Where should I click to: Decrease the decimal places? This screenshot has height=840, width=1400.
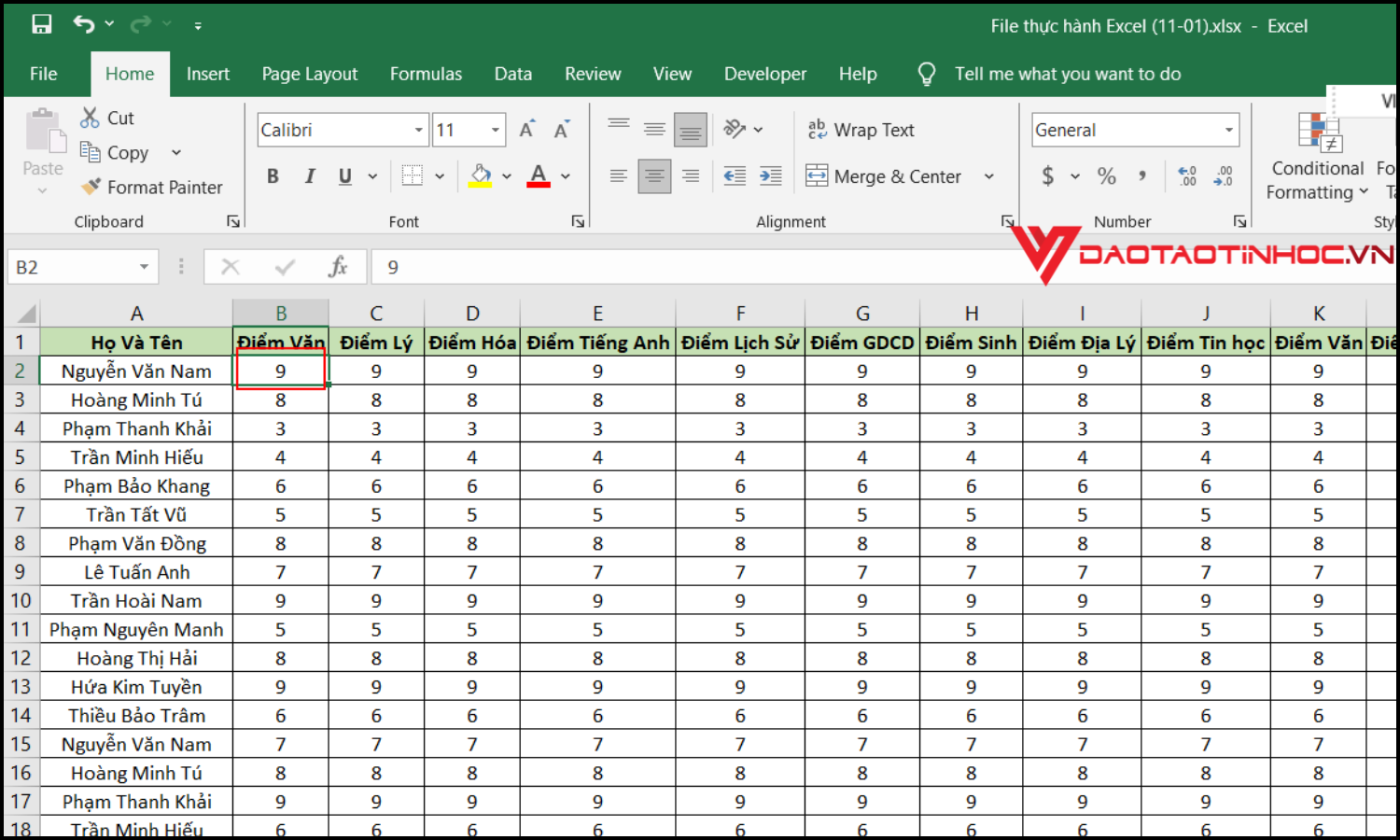1223,175
